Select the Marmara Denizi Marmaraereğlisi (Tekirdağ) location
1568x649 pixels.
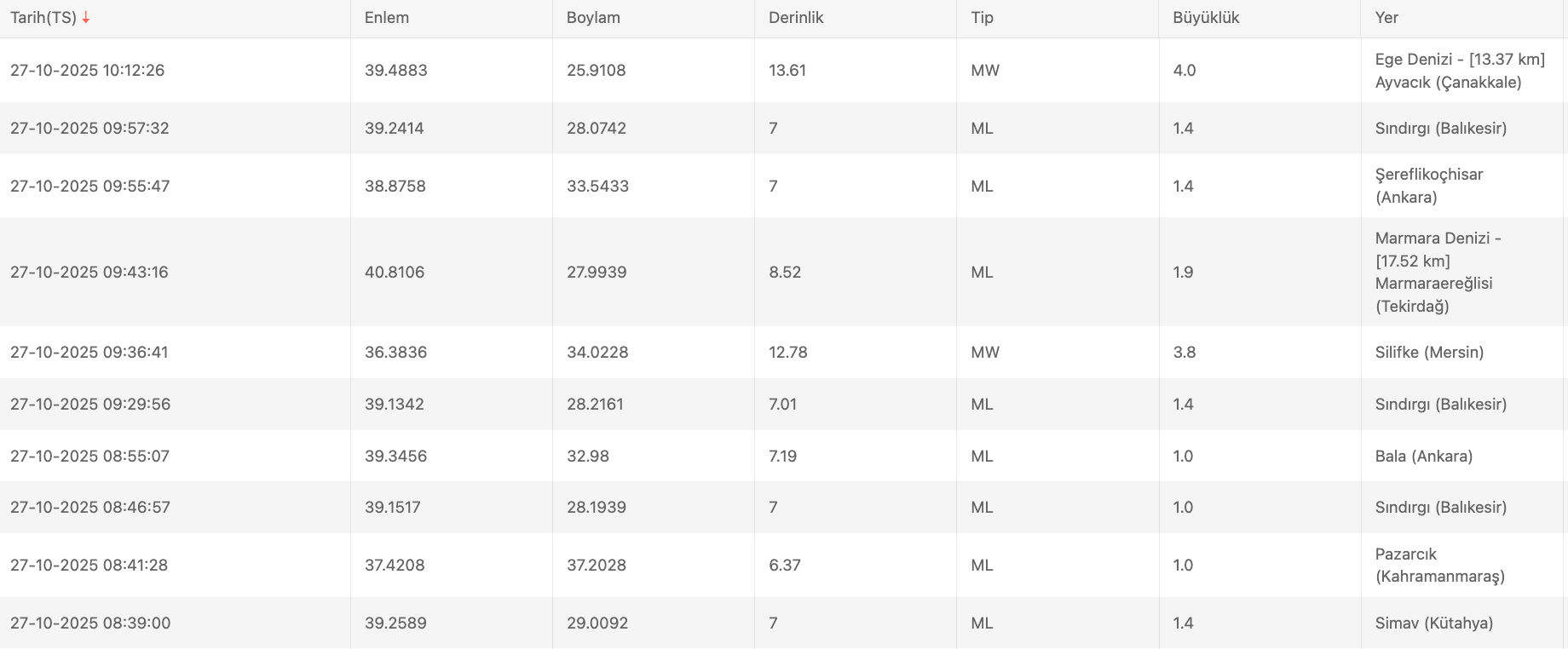[1438, 272]
